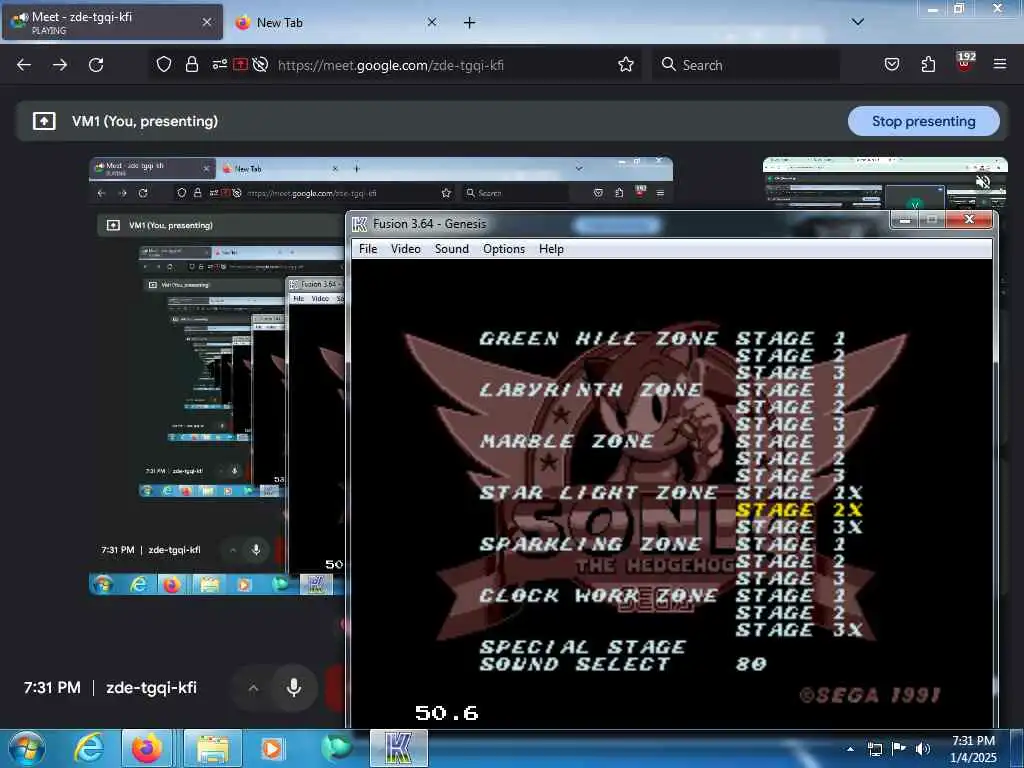Close the New Tab tab
Image resolution: width=1024 pixels, height=768 pixels.
(x=432, y=22)
